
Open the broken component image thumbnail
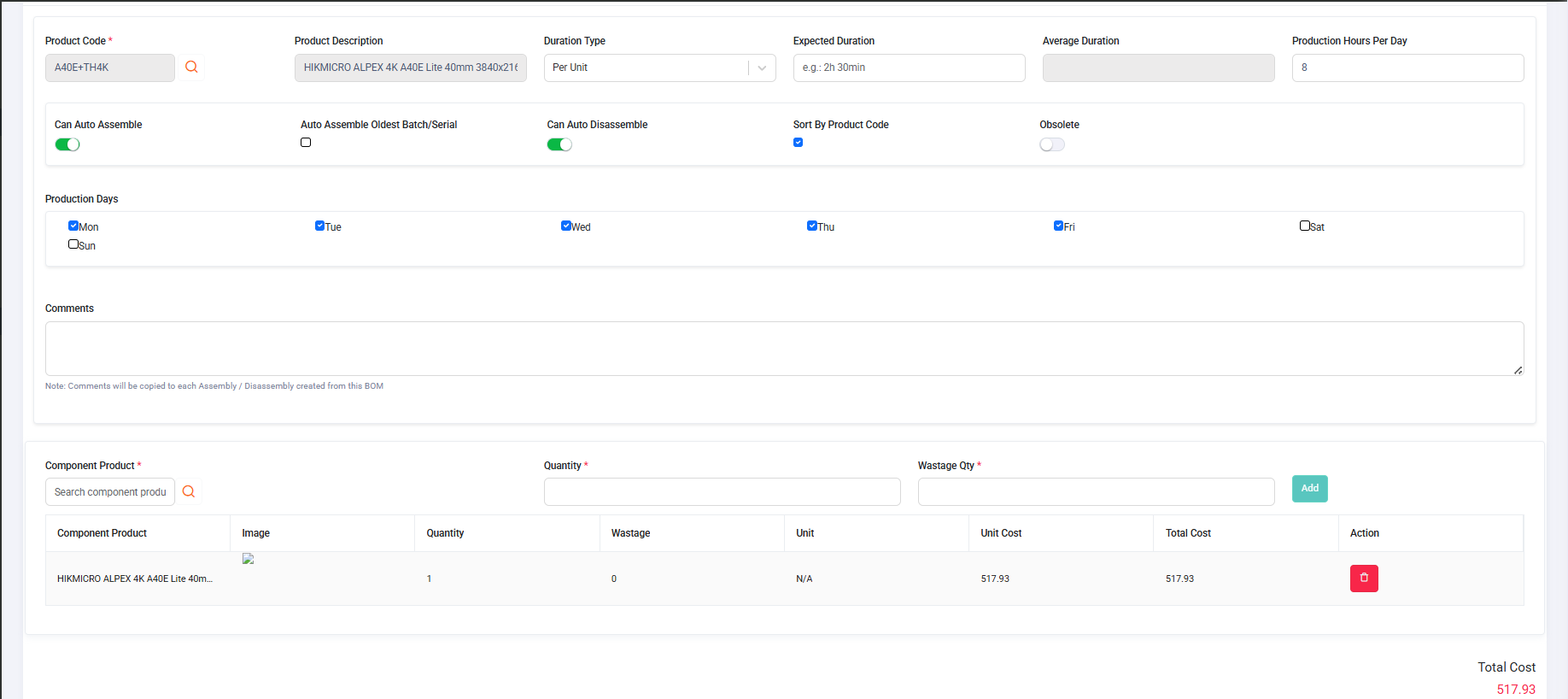tap(249, 559)
